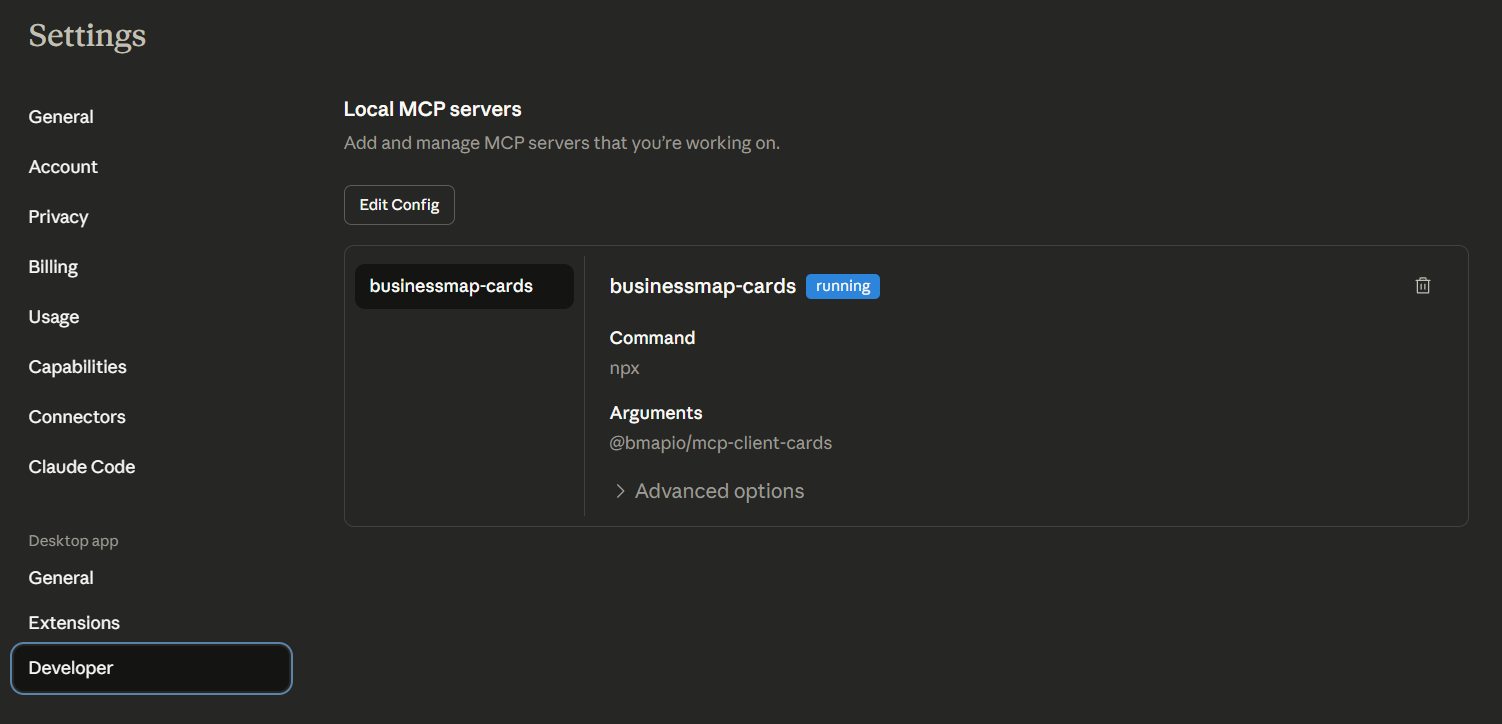The height and width of the screenshot is (724, 1502).
Task: Select businessmap-cards in the server list
Action: 464,286
